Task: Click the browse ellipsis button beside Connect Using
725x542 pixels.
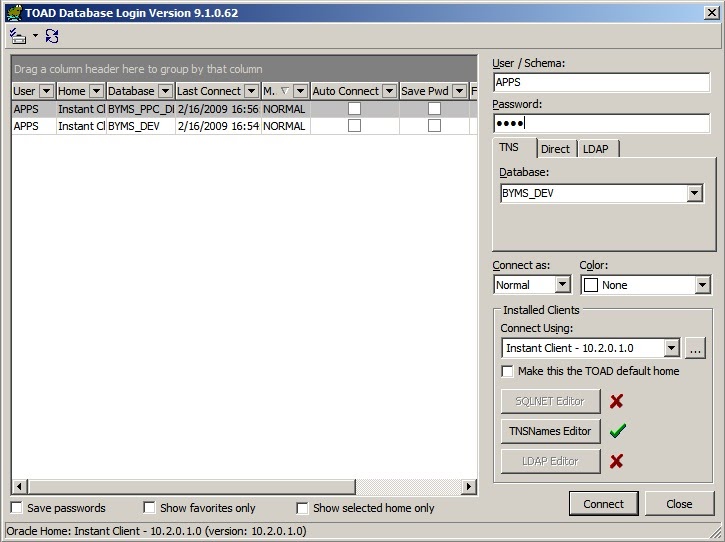Action: [695, 348]
